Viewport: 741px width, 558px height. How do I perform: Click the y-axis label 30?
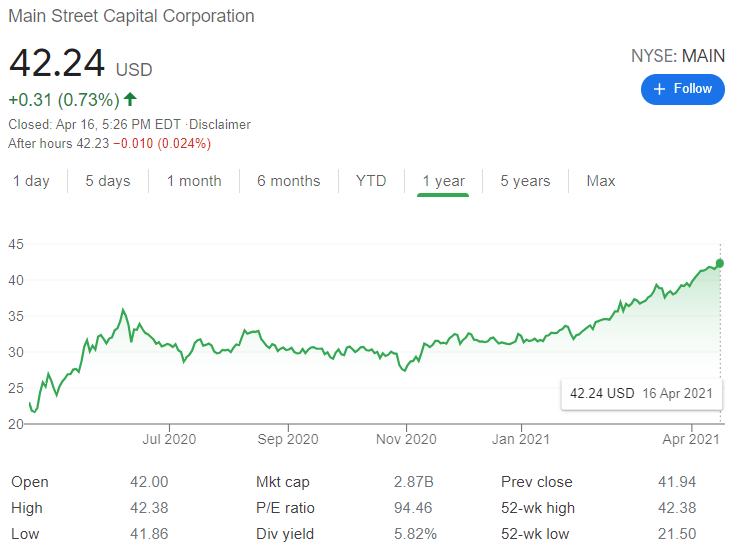point(16,352)
